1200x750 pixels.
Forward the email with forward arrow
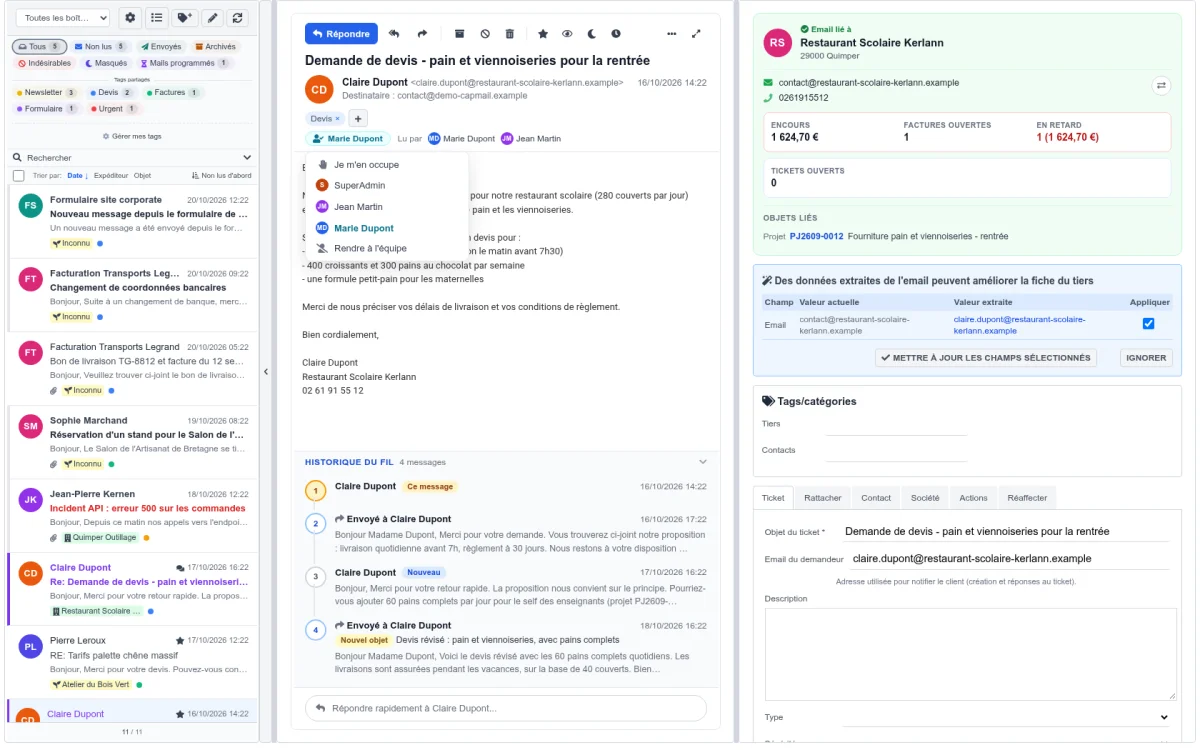point(422,34)
